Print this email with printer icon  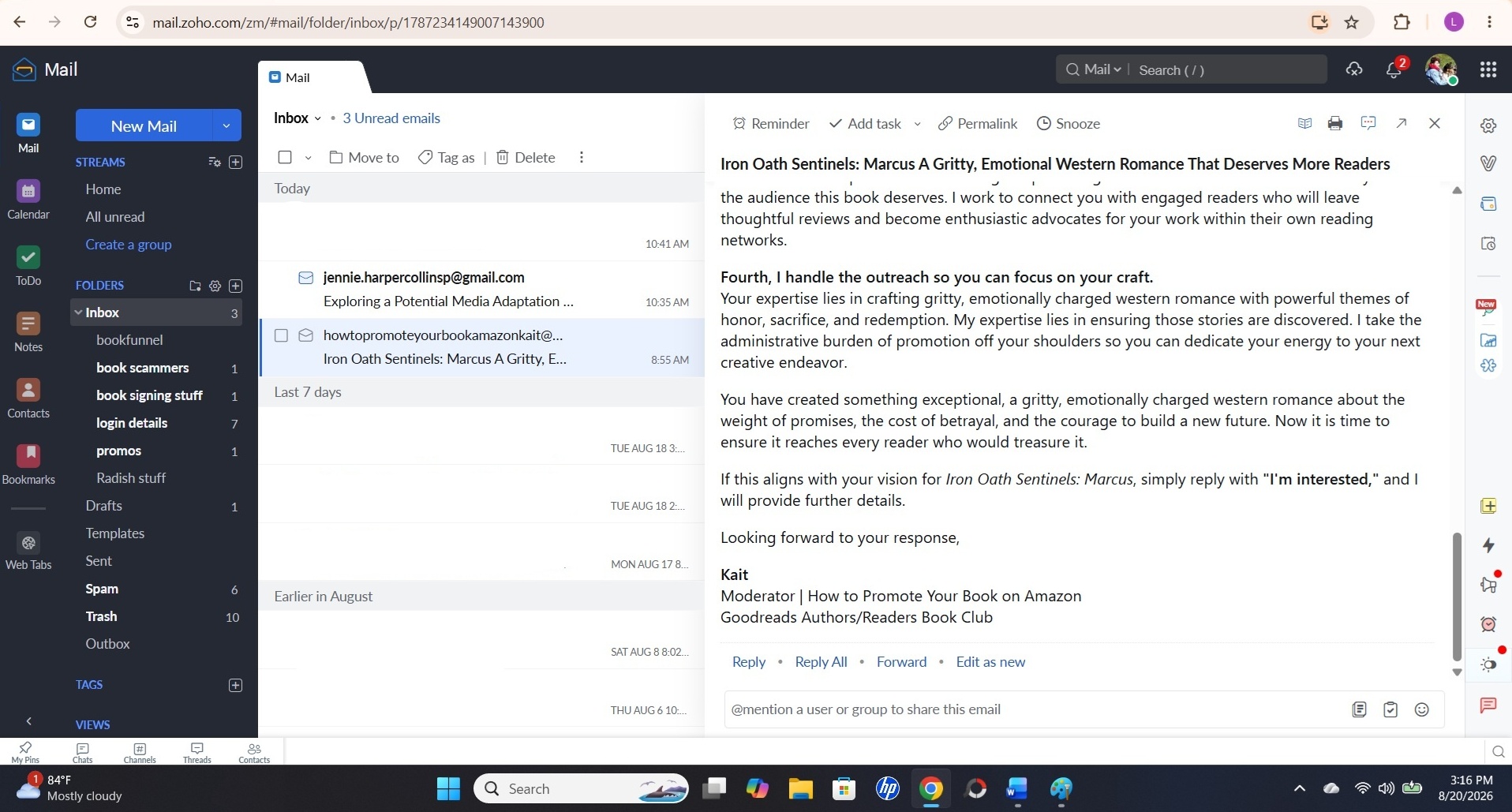tap(1335, 123)
